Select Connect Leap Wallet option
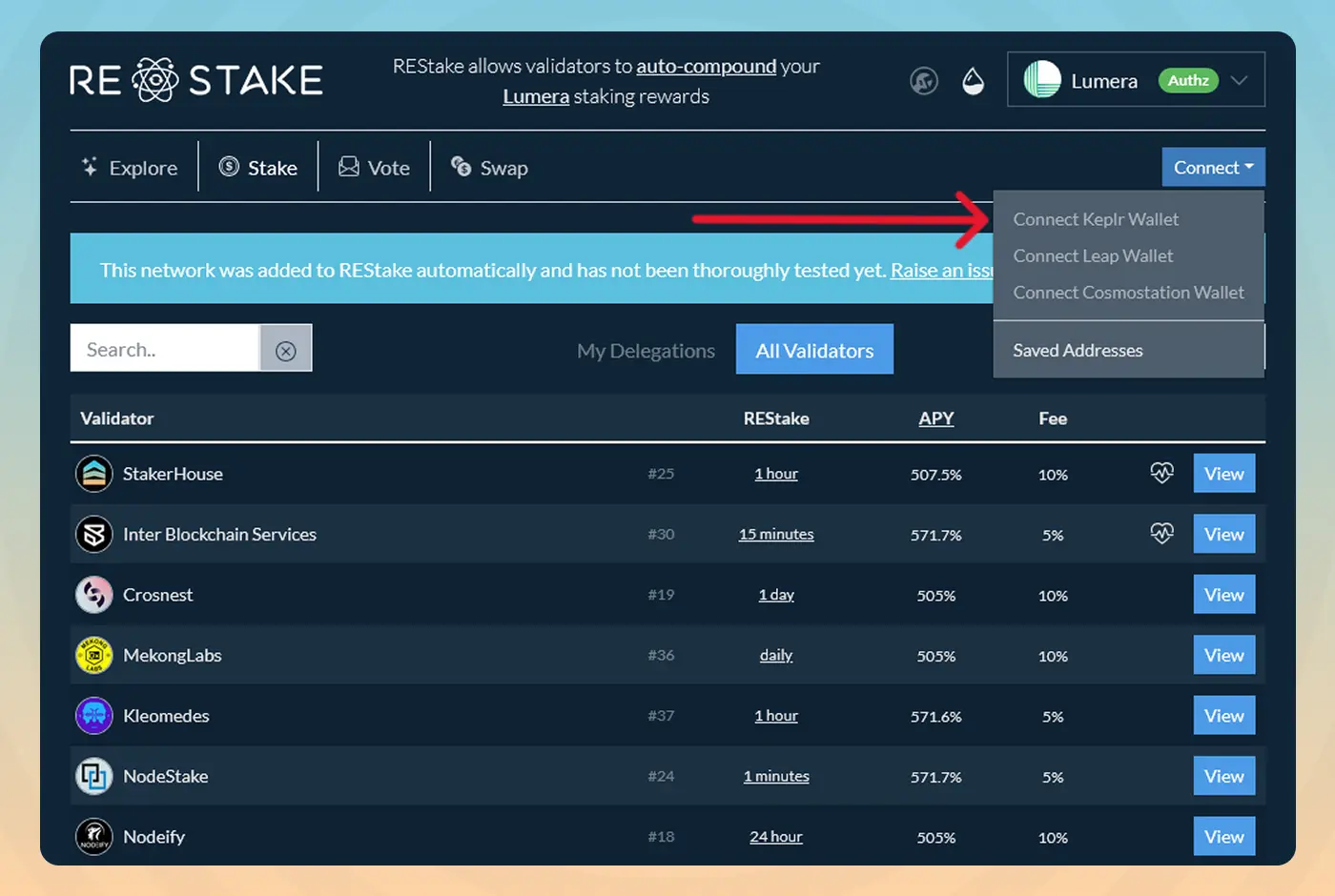This screenshot has width=1335, height=896. coord(1093,255)
